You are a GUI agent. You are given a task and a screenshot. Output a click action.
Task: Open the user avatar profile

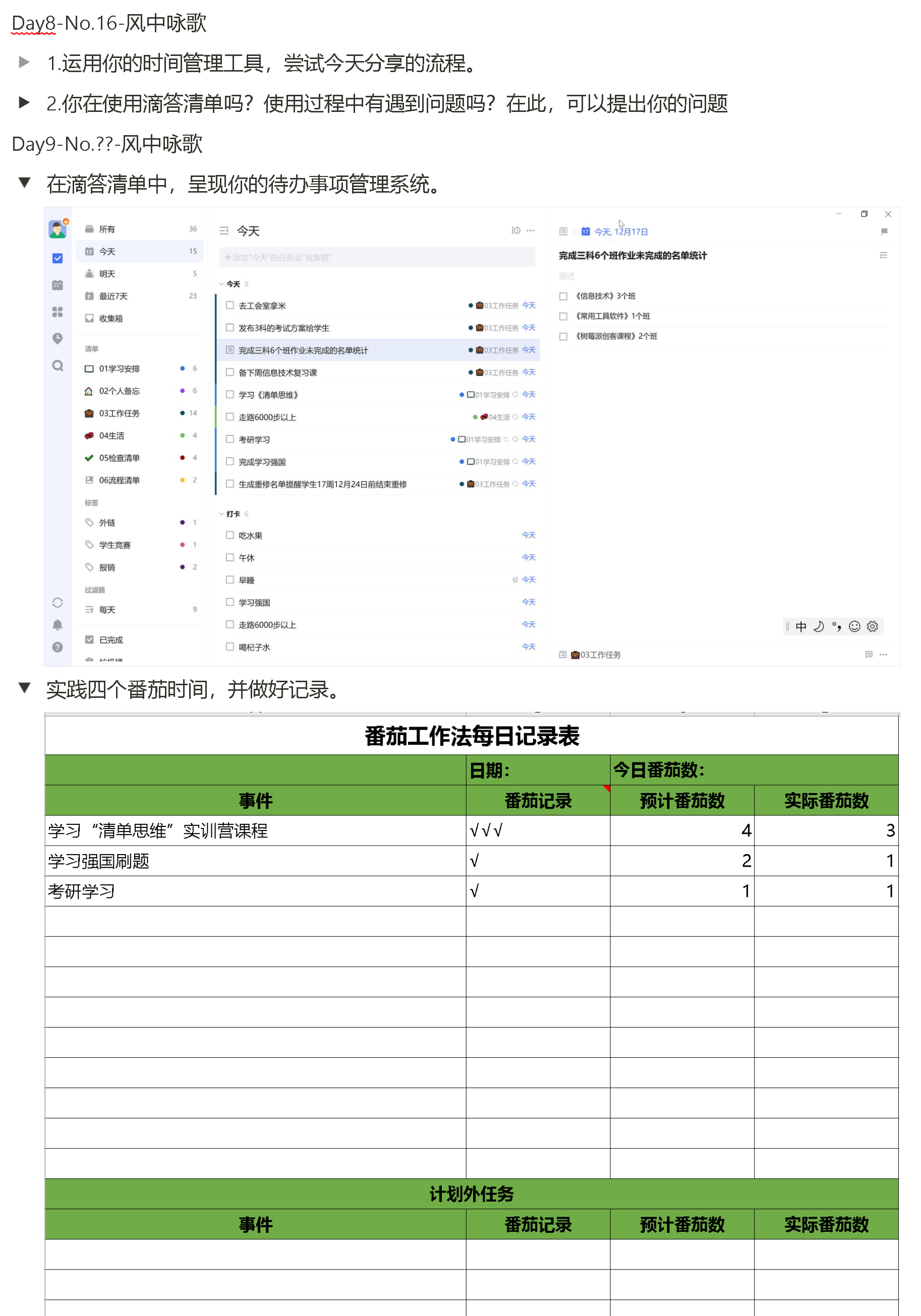(x=57, y=229)
